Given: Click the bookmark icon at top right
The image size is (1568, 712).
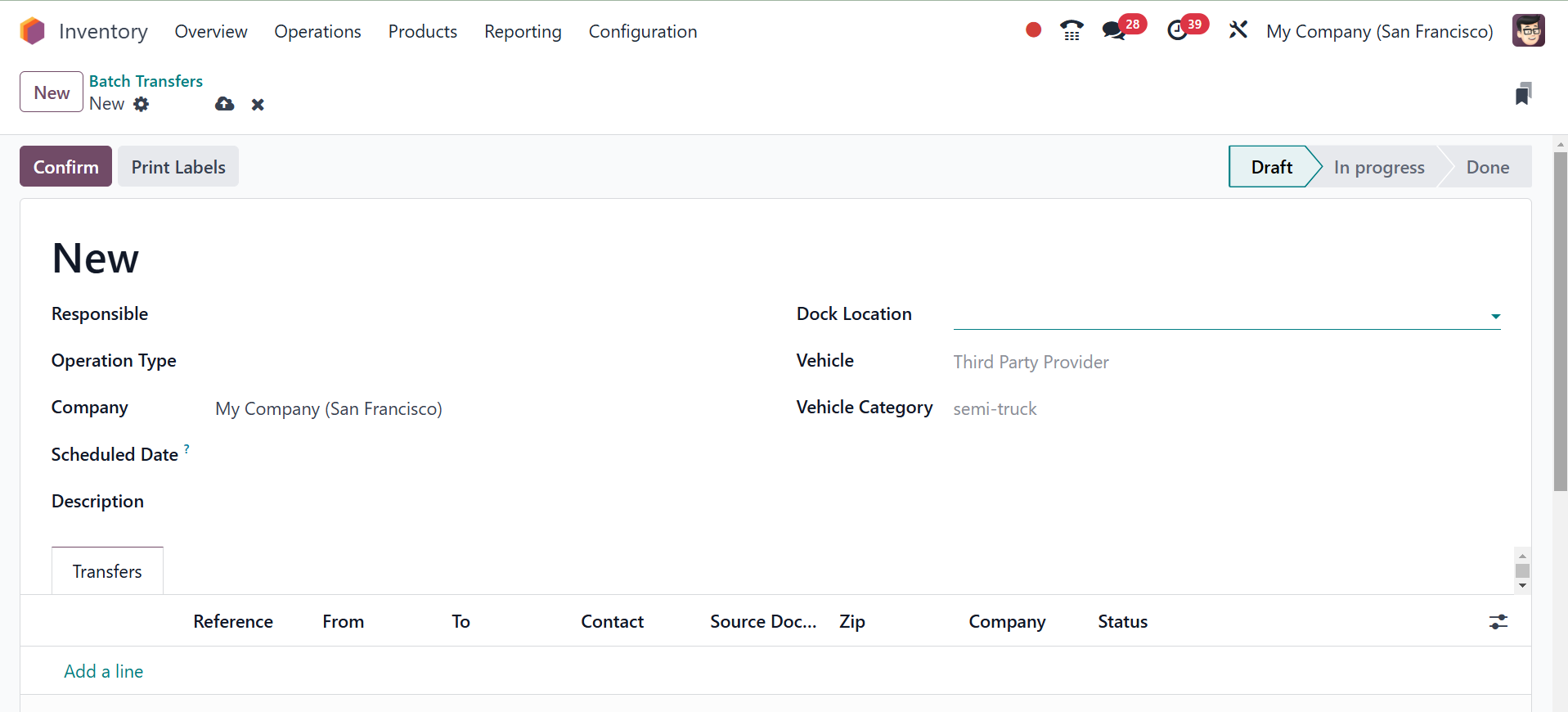Looking at the screenshot, I should click(x=1522, y=93).
